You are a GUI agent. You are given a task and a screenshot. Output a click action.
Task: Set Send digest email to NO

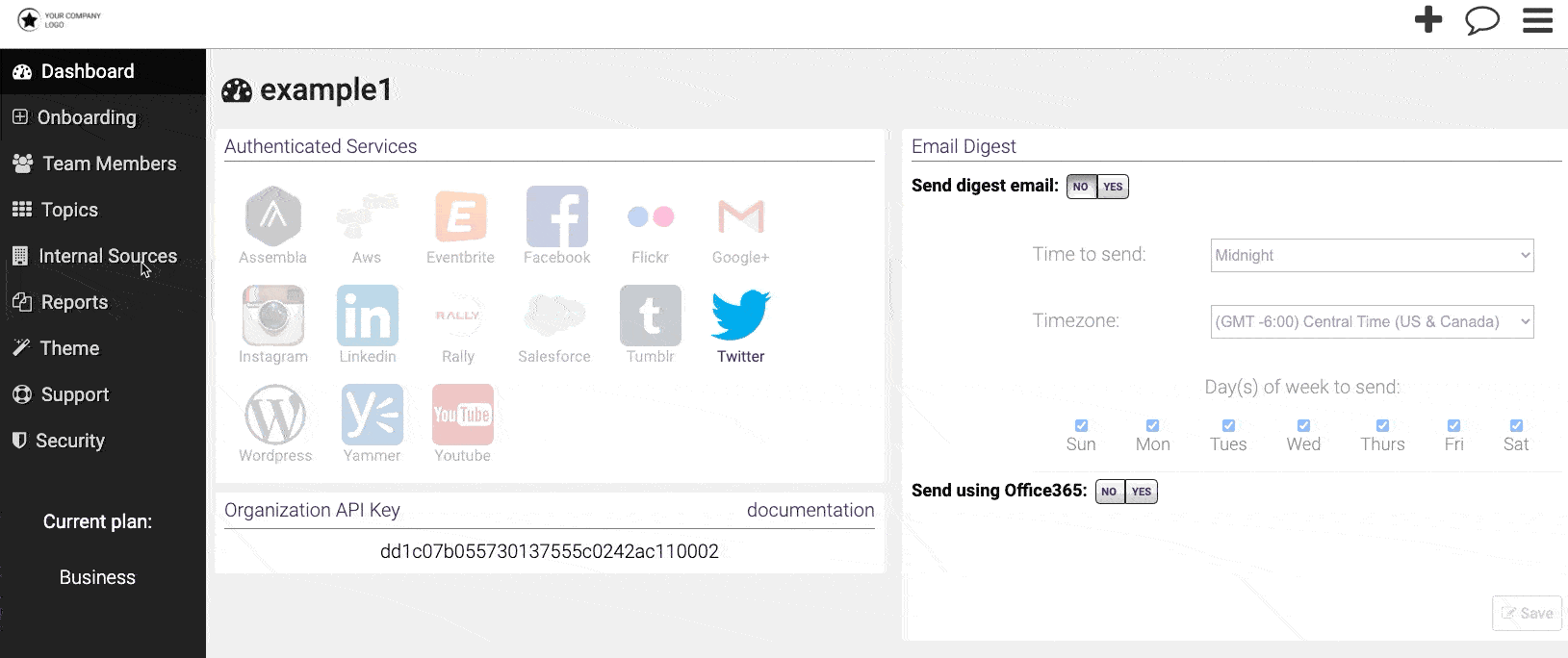coord(1081,187)
